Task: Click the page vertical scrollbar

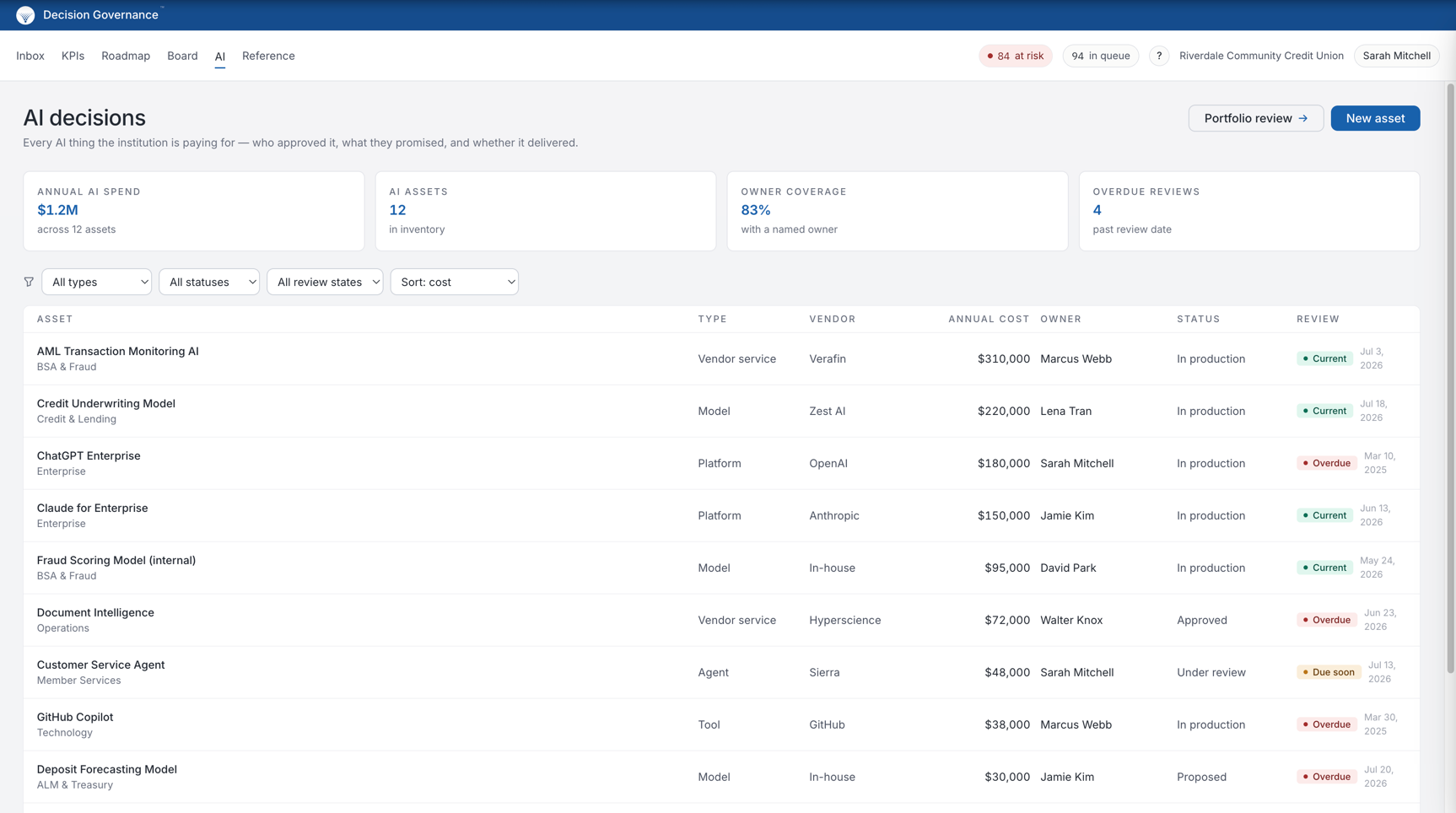Action: pos(1450,378)
